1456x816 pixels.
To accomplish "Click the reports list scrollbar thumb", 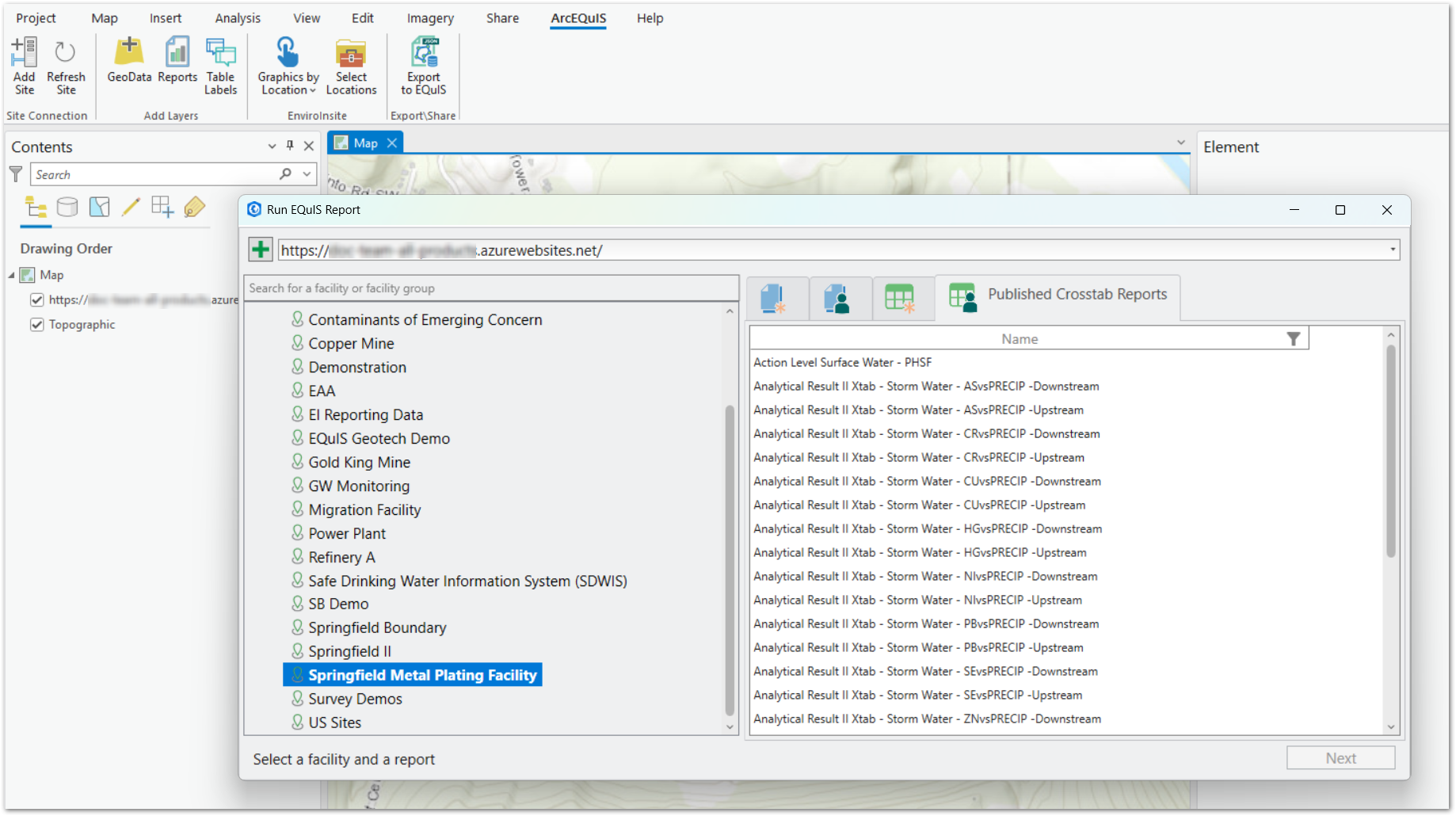I will (1390, 452).
